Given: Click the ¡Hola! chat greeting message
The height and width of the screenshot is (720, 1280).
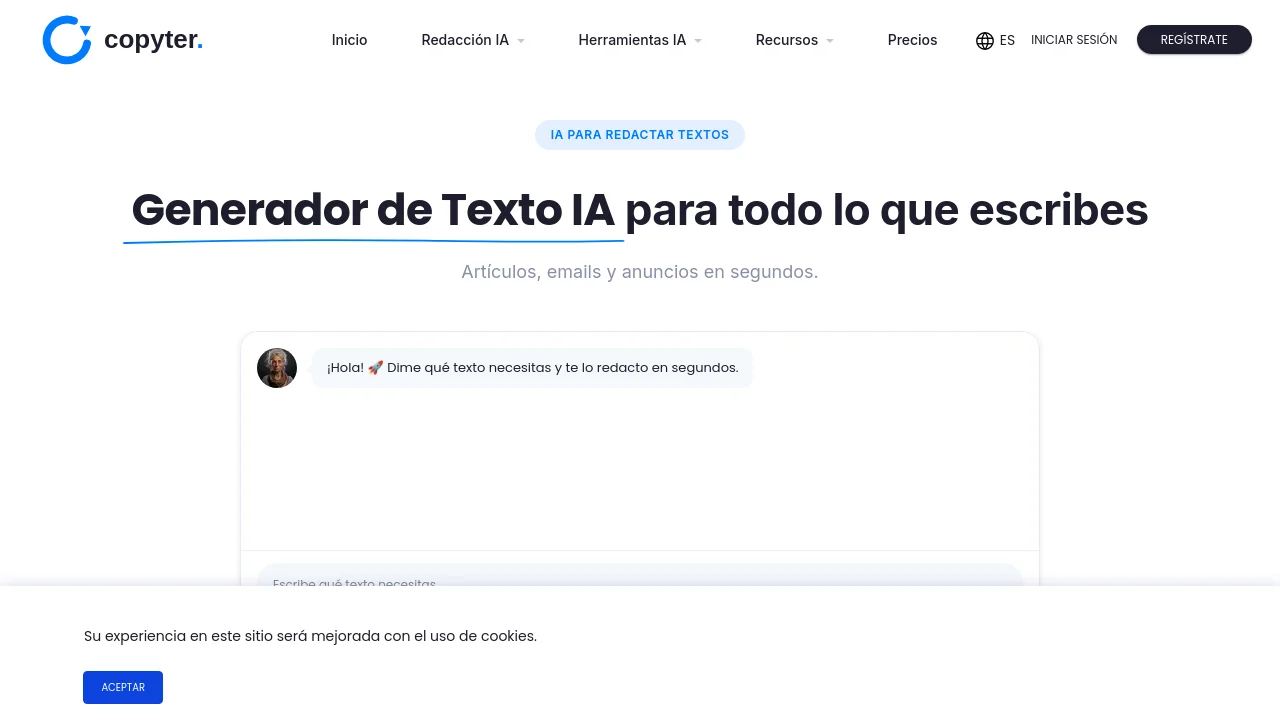Looking at the screenshot, I should coord(532,368).
